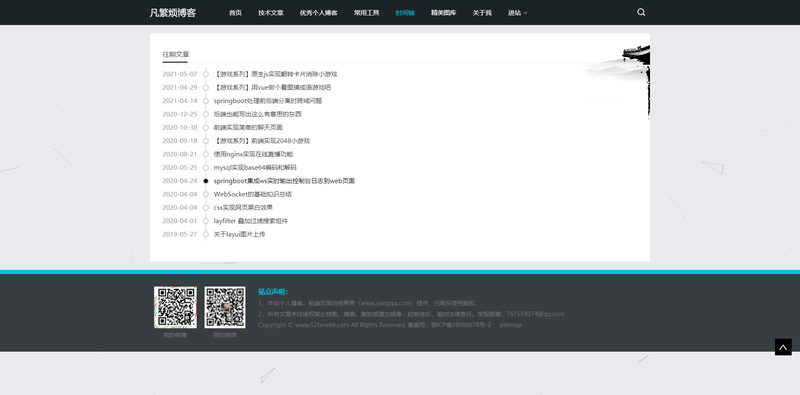The height and width of the screenshot is (395, 800).
Task: Click the date text 2019-05-27
Action: click(x=180, y=234)
